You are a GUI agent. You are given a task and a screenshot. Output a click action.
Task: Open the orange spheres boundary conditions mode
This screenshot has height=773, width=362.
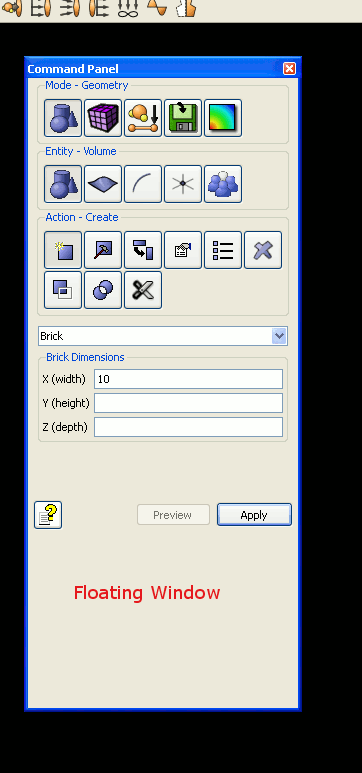point(143,118)
